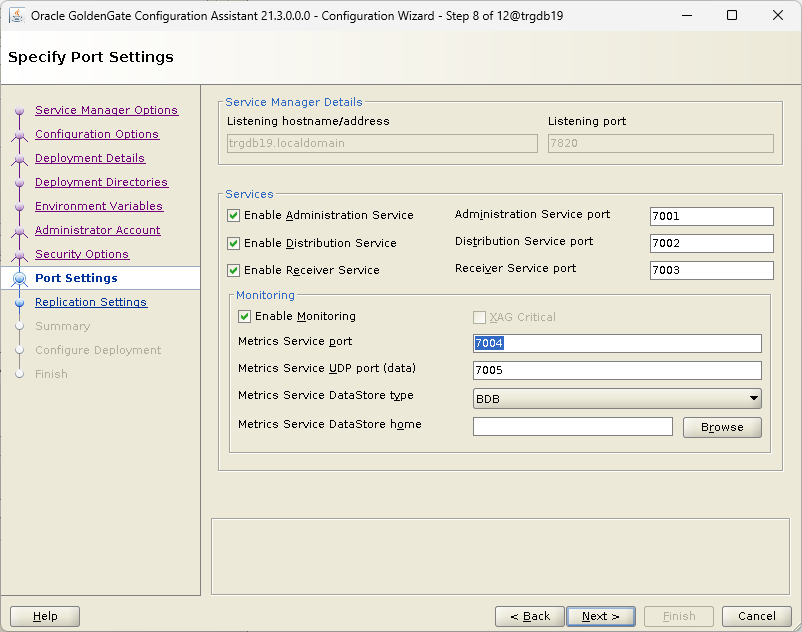Click Metrics Service DataStore home field

pyautogui.click(x=573, y=426)
